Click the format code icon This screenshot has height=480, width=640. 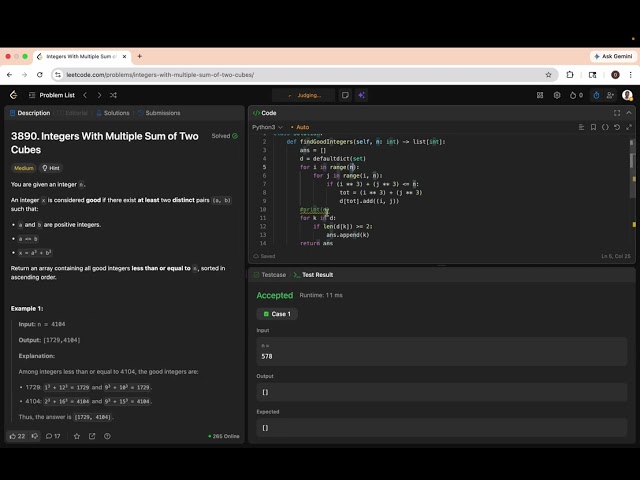[x=581, y=127]
